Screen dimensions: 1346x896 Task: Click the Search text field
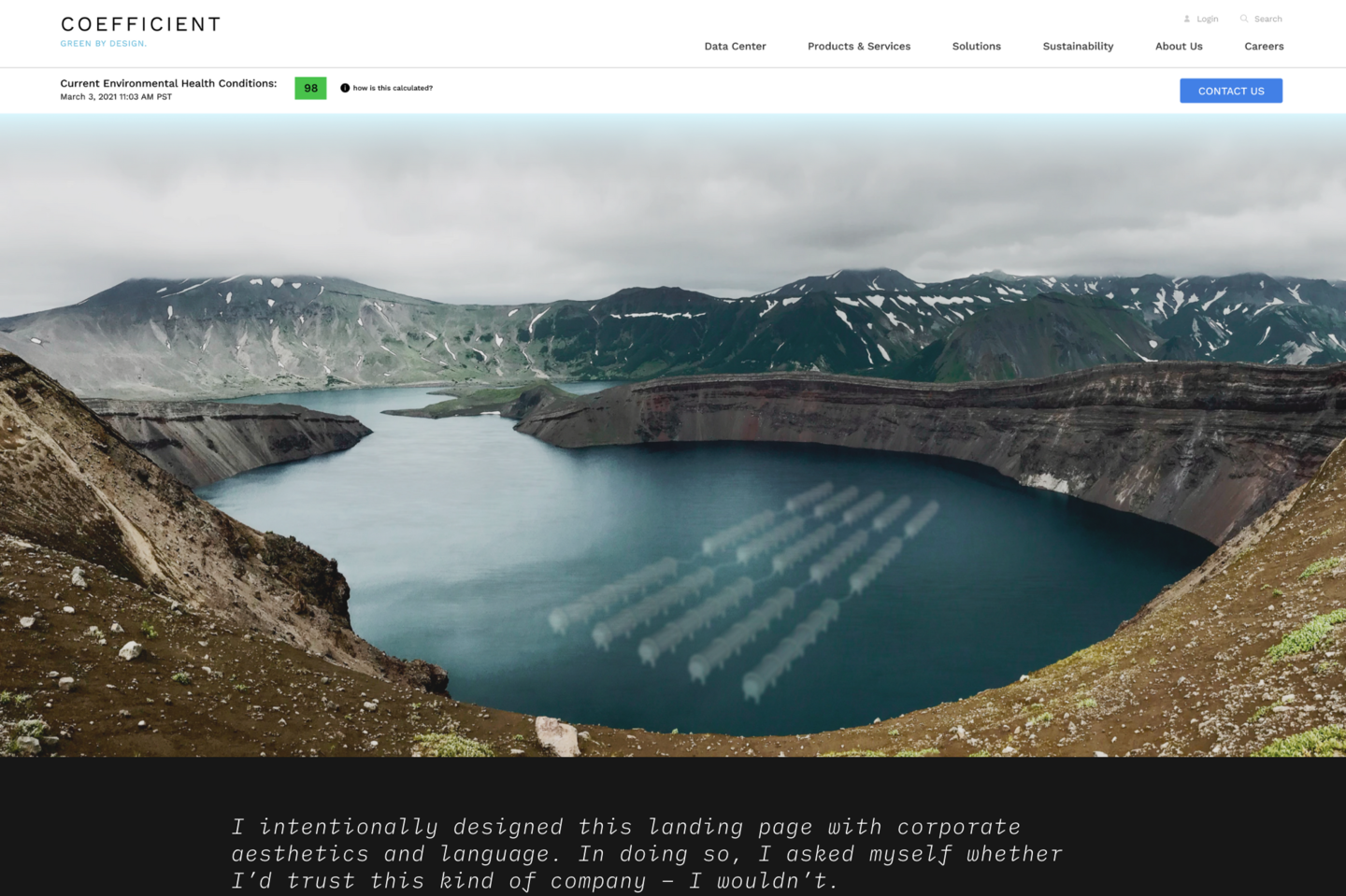[1268, 19]
